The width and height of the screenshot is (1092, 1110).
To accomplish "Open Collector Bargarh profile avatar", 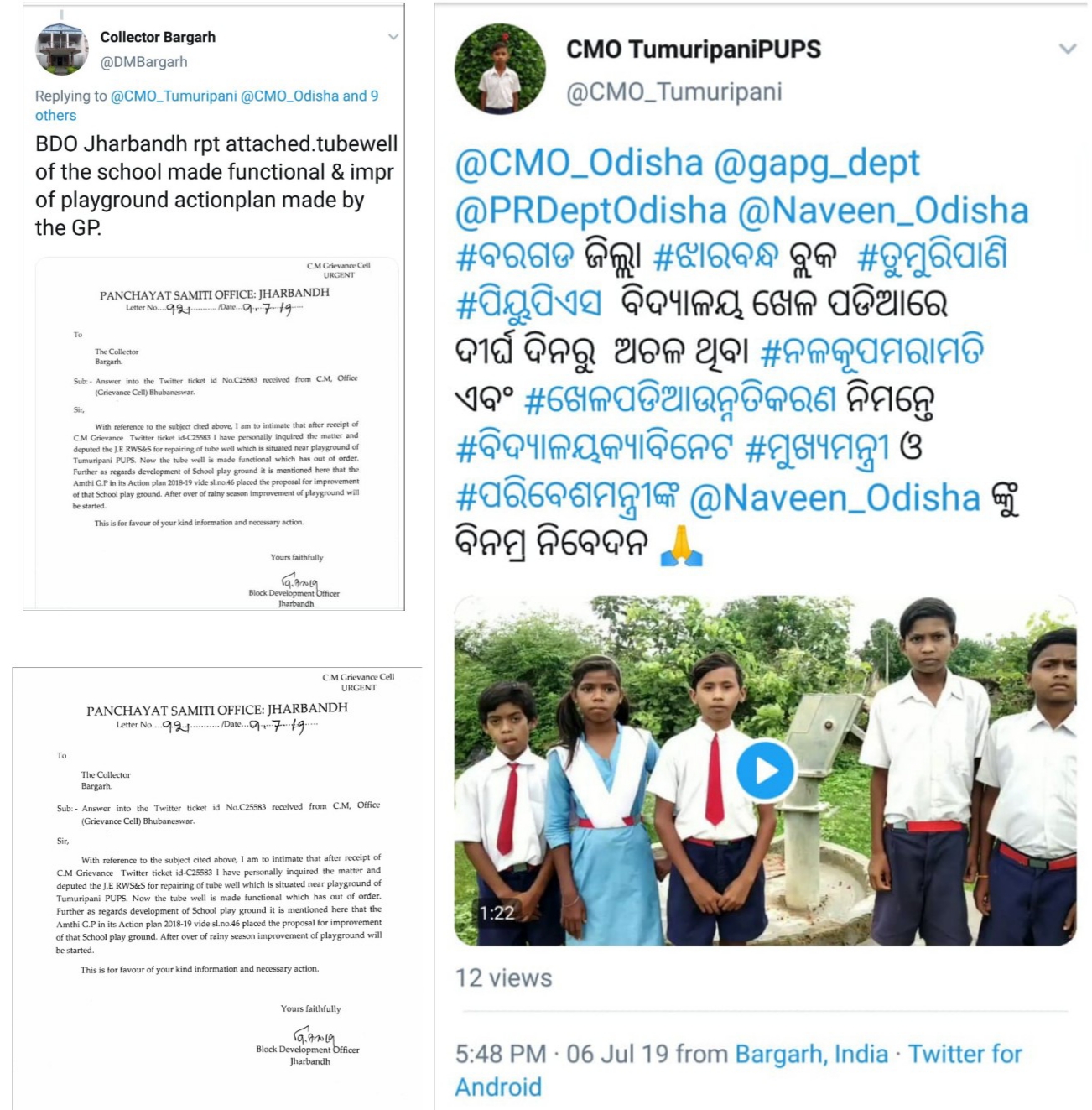I will coord(61,49).
